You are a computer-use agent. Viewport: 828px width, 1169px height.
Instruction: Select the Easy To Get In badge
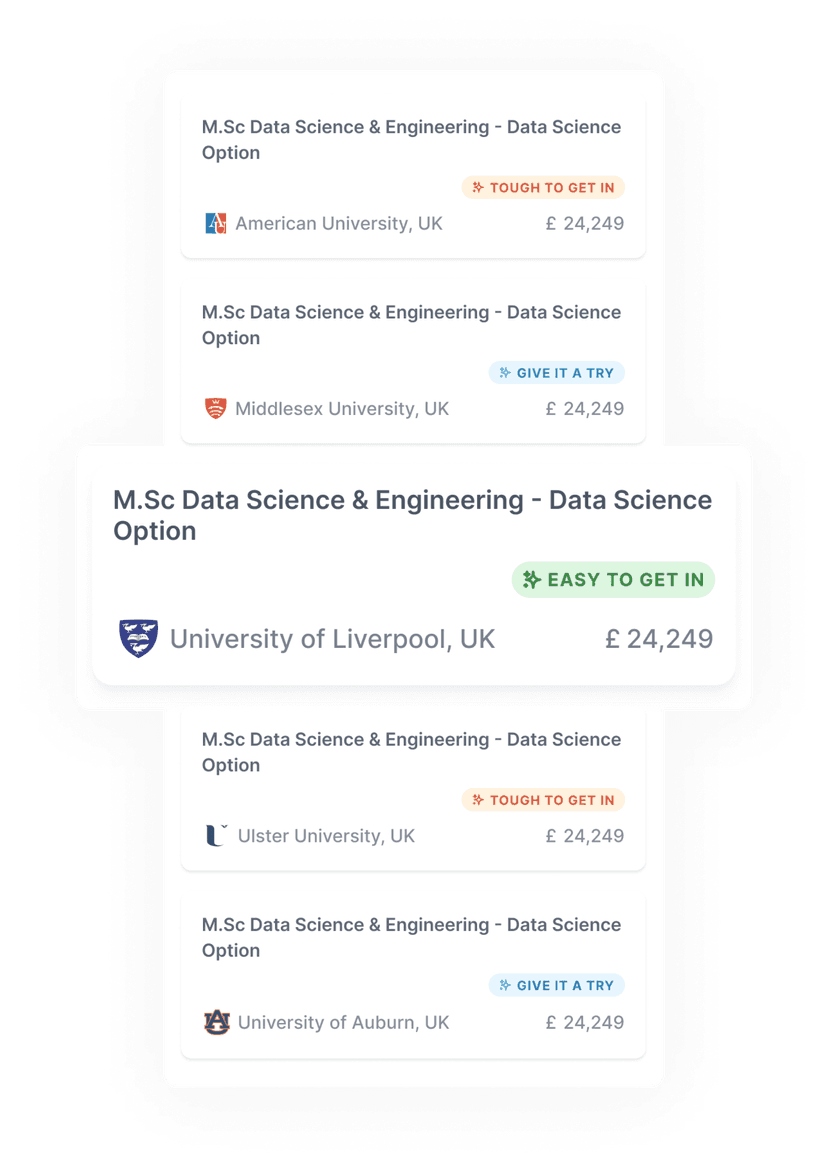(613, 579)
